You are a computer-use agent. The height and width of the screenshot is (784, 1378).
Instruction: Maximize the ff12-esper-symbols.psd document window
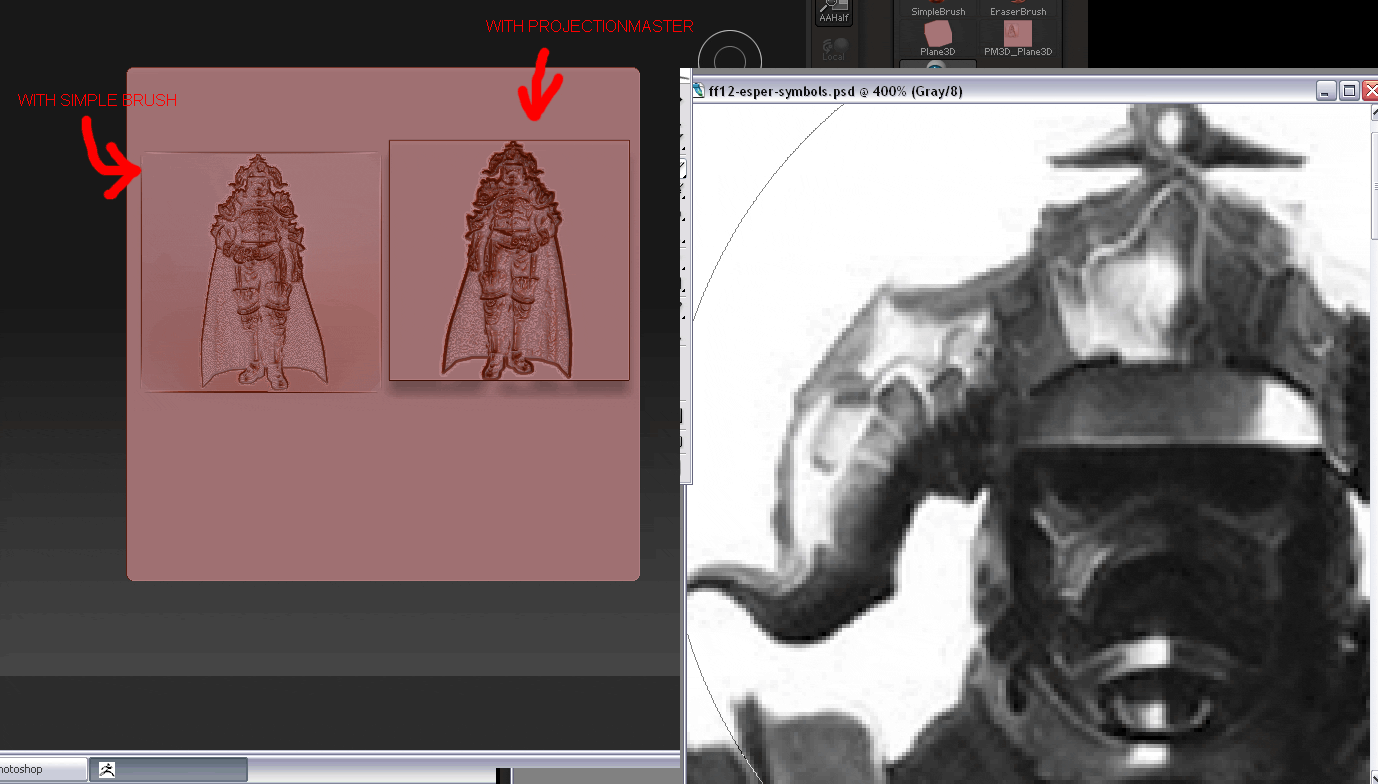(1349, 89)
